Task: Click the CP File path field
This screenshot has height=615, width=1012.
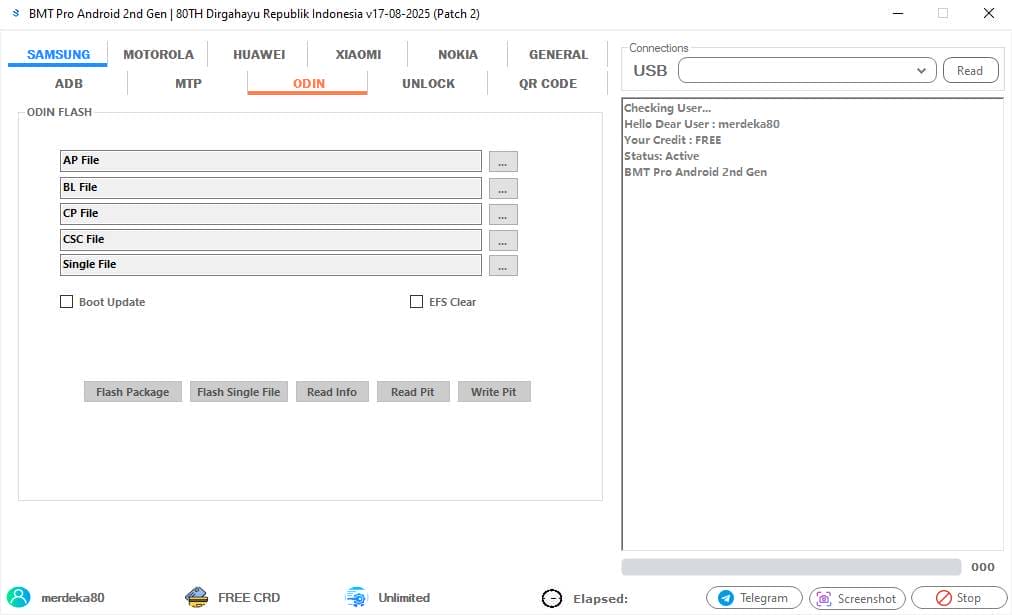Action: coord(270,214)
